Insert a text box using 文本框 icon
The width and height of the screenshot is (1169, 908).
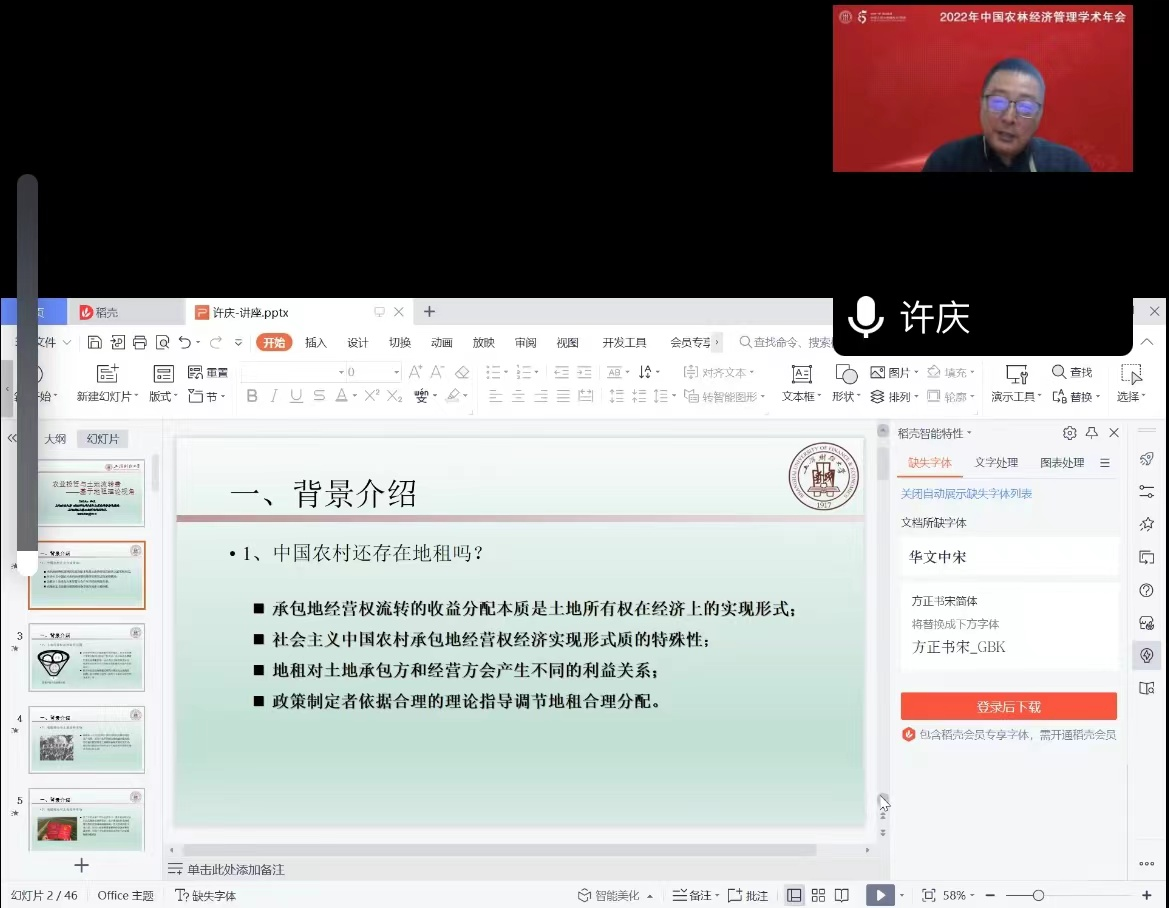pyautogui.click(x=801, y=374)
